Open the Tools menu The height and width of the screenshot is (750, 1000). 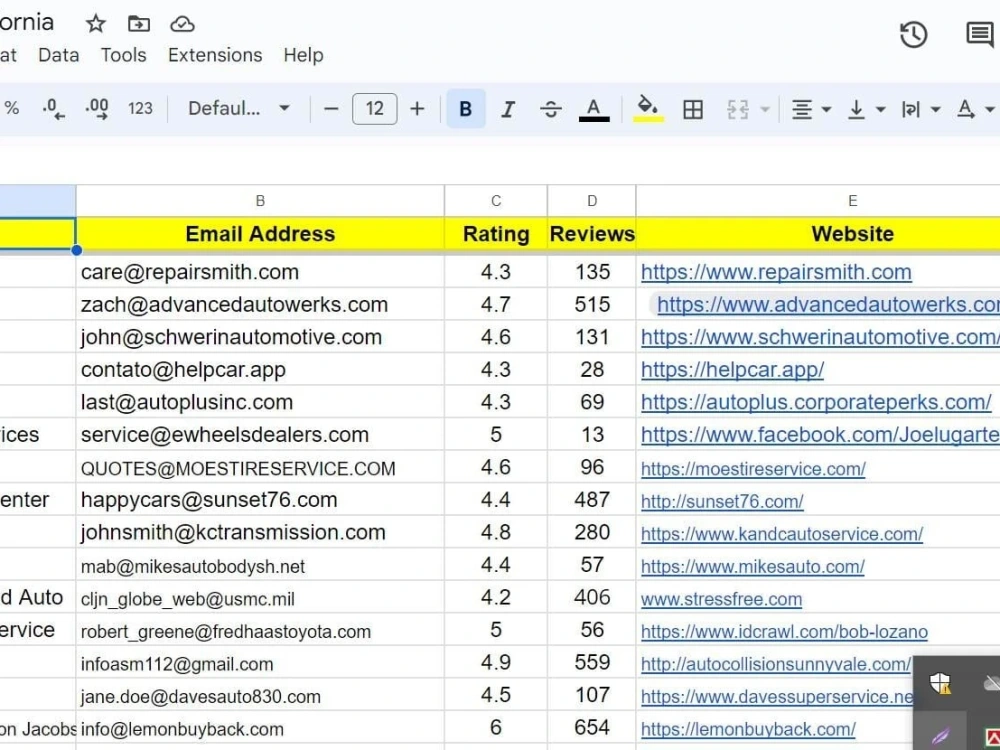coord(122,55)
